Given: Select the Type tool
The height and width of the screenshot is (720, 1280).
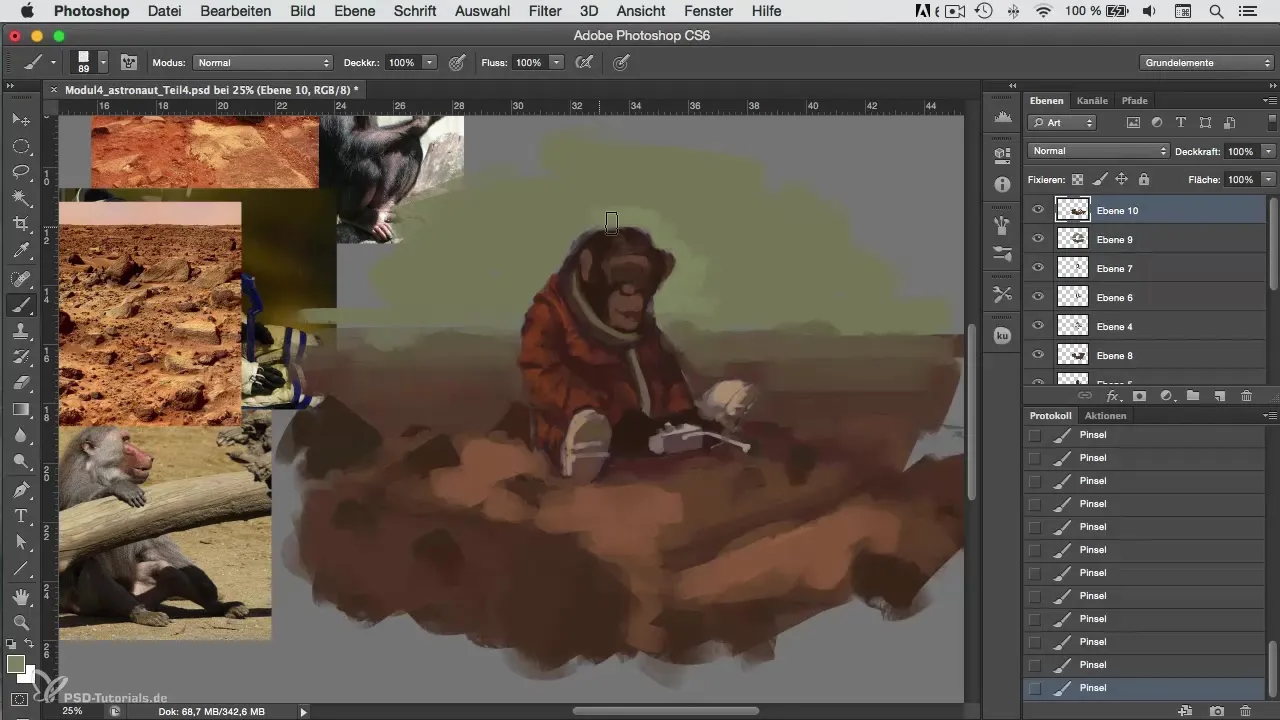Looking at the screenshot, I should pyautogui.click(x=20, y=516).
